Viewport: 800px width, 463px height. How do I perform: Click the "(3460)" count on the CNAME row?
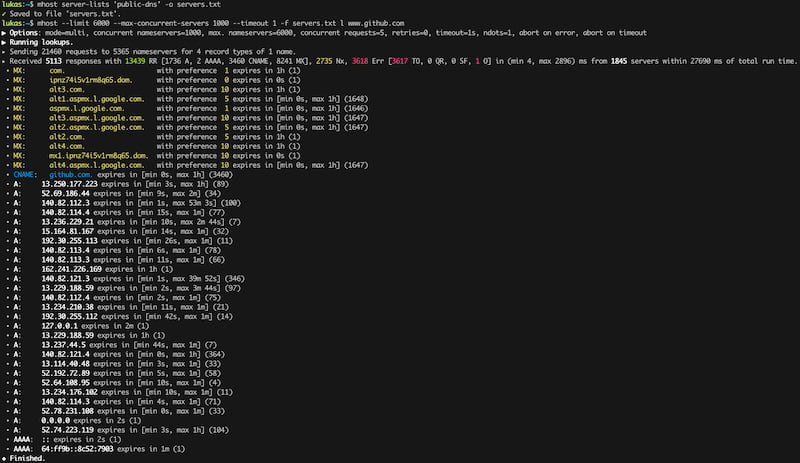220,175
